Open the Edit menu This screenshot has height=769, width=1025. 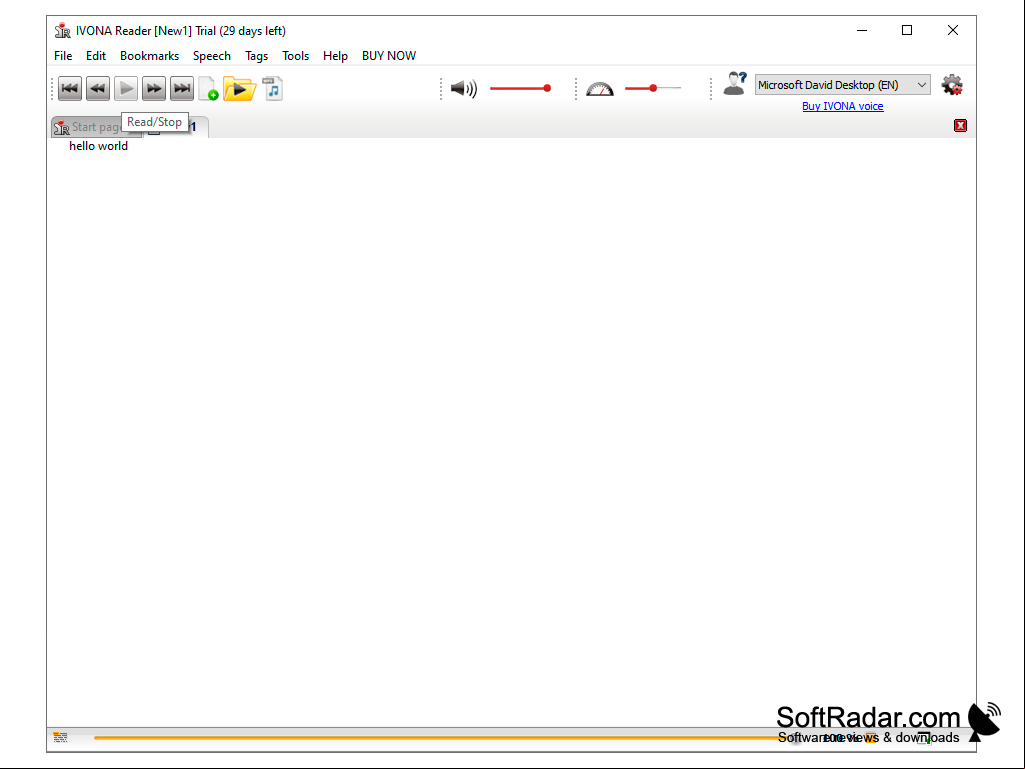[x=96, y=56]
